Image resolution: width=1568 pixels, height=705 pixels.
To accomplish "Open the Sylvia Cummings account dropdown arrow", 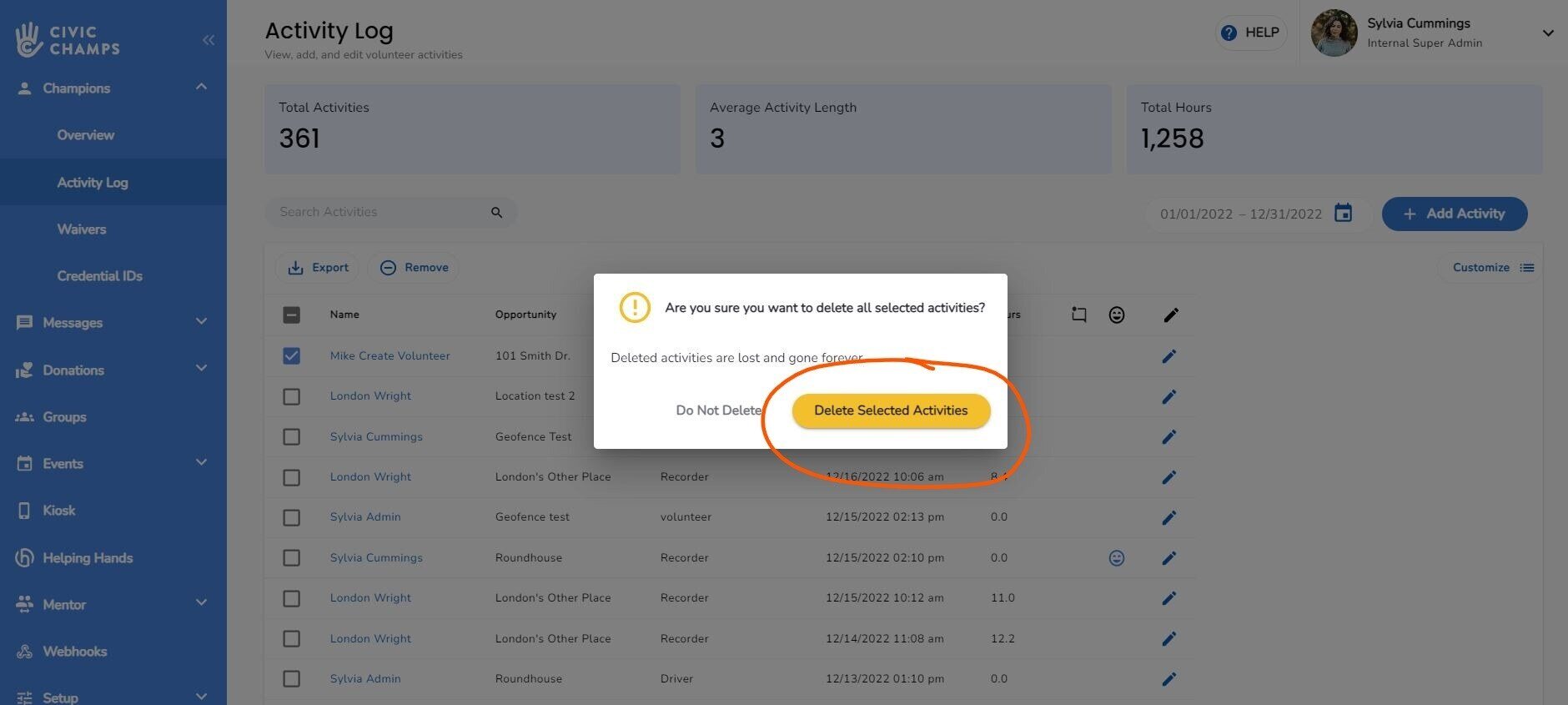I will point(1547,33).
